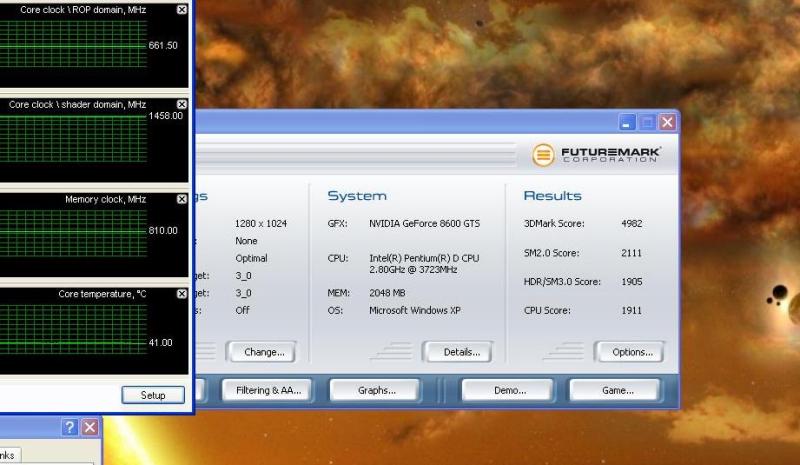Click the Memory clock graph area
The image size is (800, 465).
coord(73,233)
